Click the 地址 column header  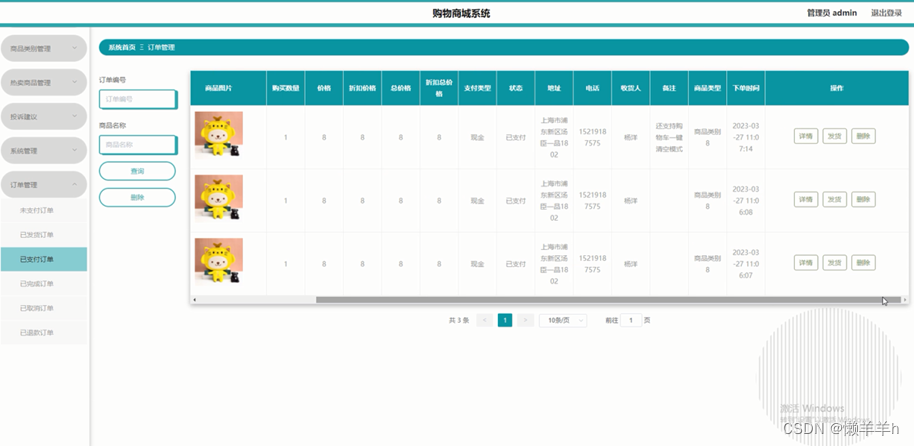click(x=554, y=88)
